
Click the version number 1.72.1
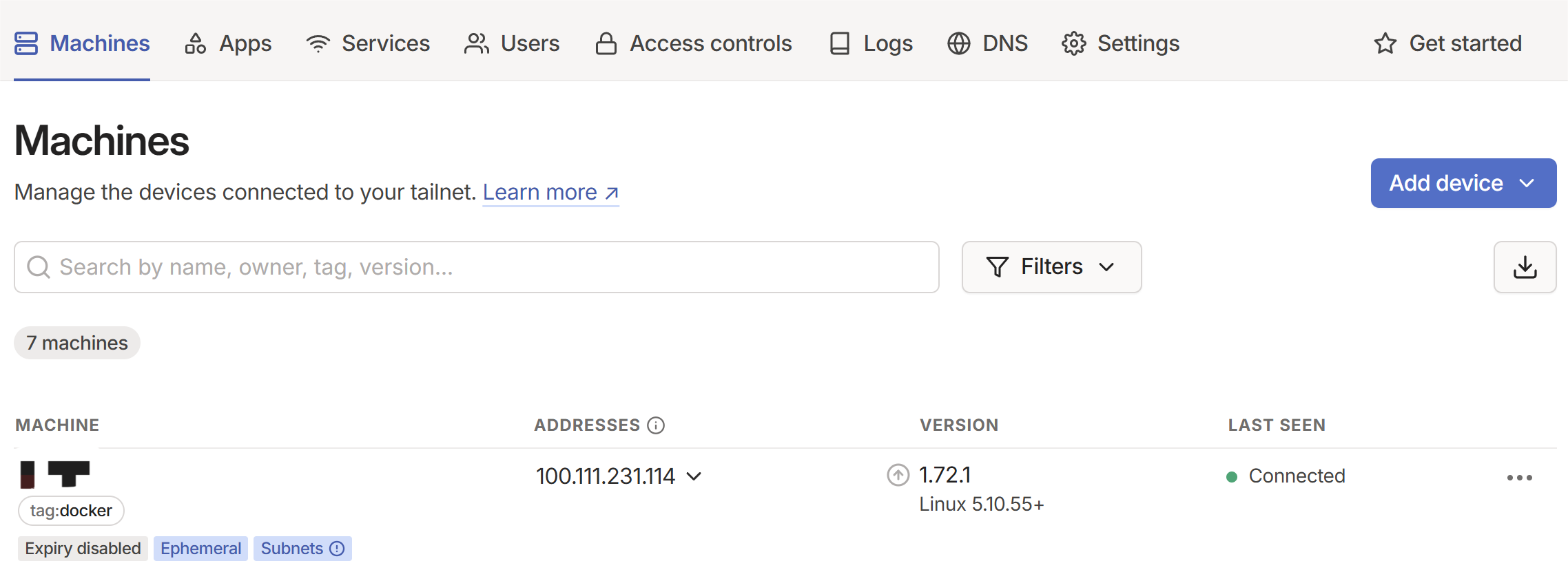point(945,475)
